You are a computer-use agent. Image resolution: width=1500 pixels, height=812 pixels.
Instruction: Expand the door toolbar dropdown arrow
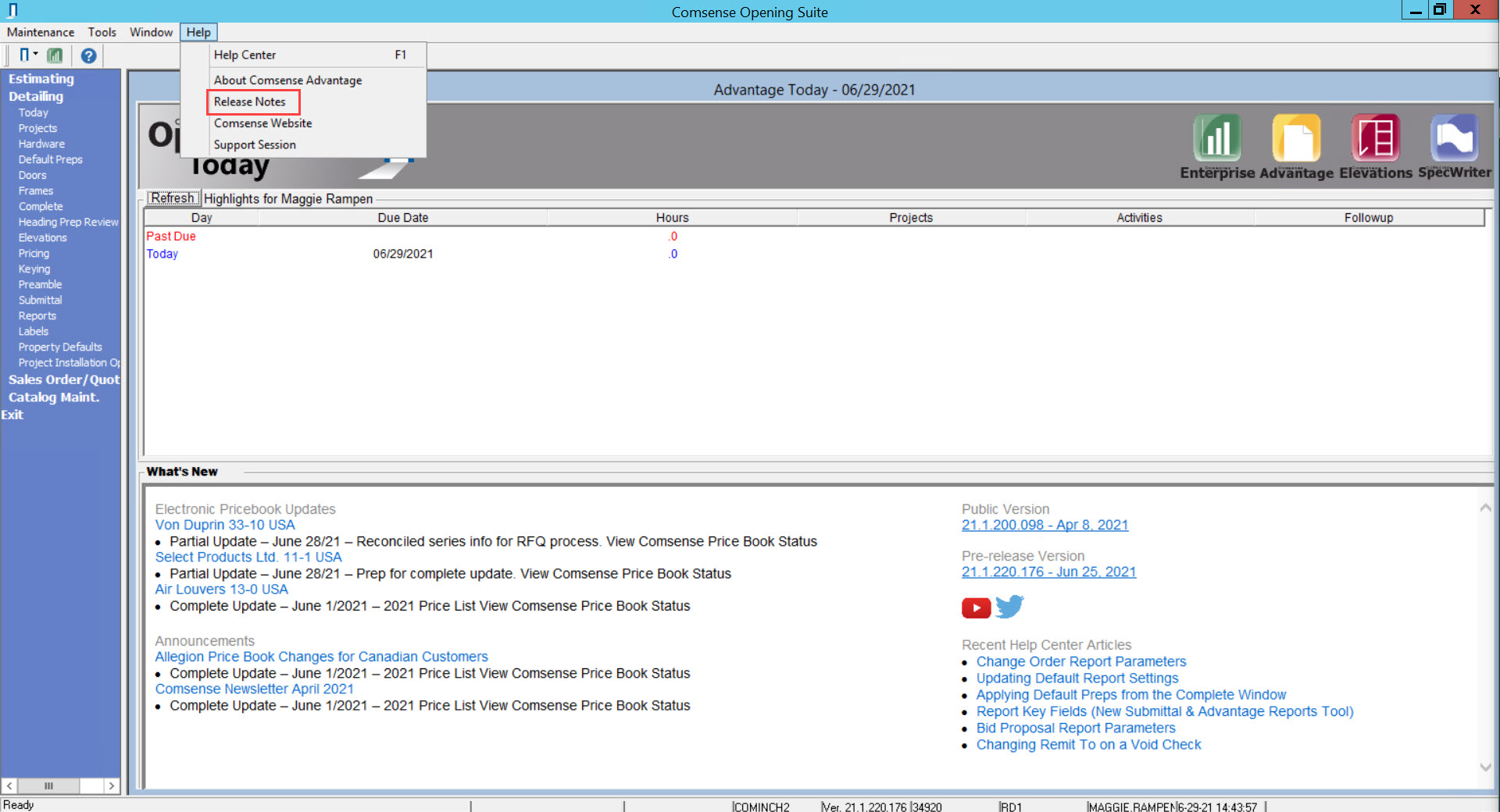click(36, 54)
